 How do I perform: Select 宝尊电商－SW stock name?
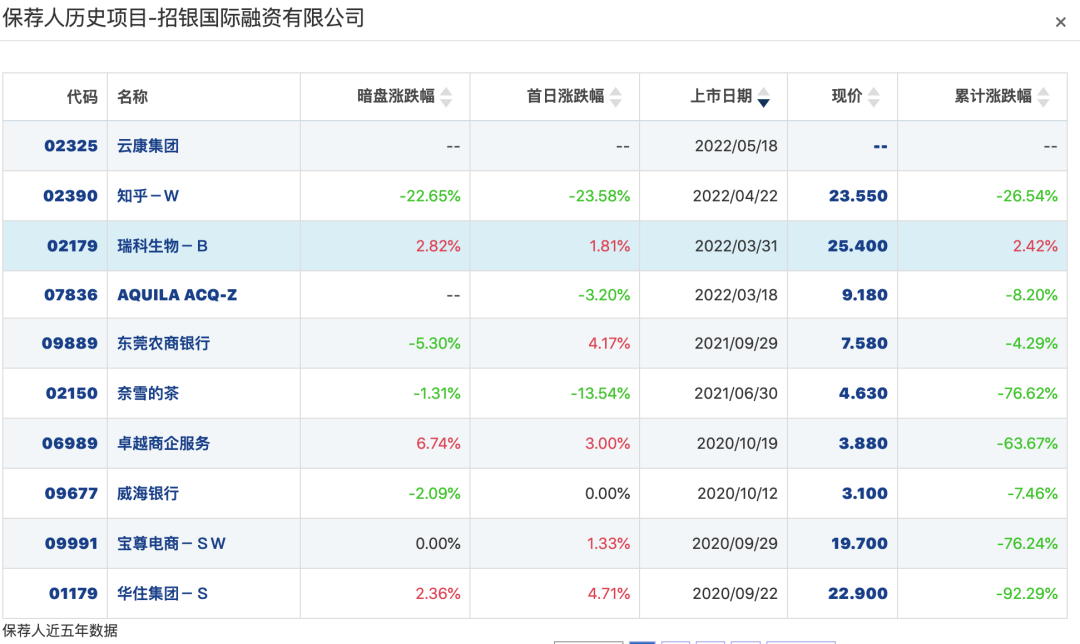pyautogui.click(x=172, y=543)
